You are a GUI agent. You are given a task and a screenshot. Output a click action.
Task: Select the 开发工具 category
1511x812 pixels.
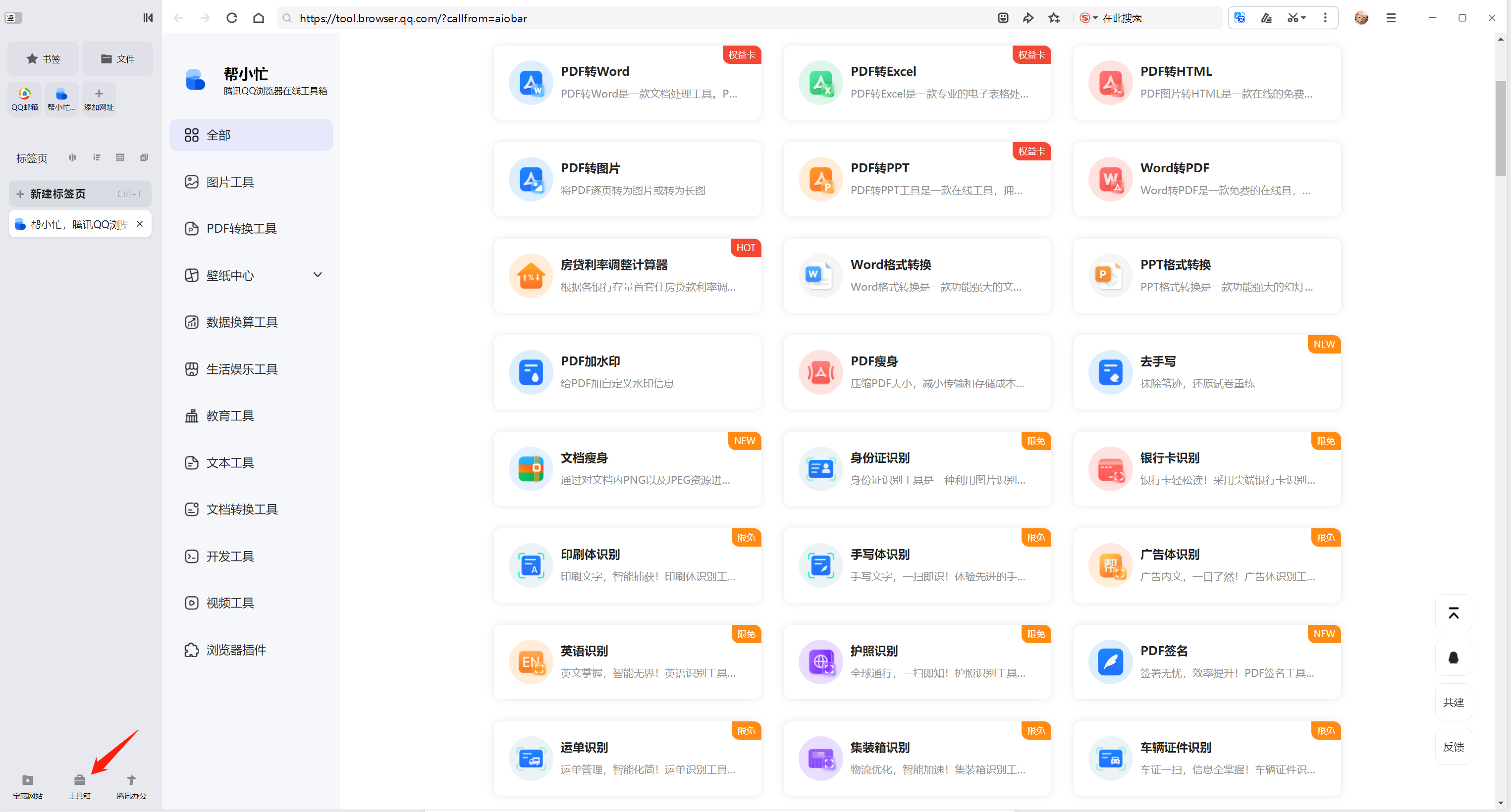251,557
